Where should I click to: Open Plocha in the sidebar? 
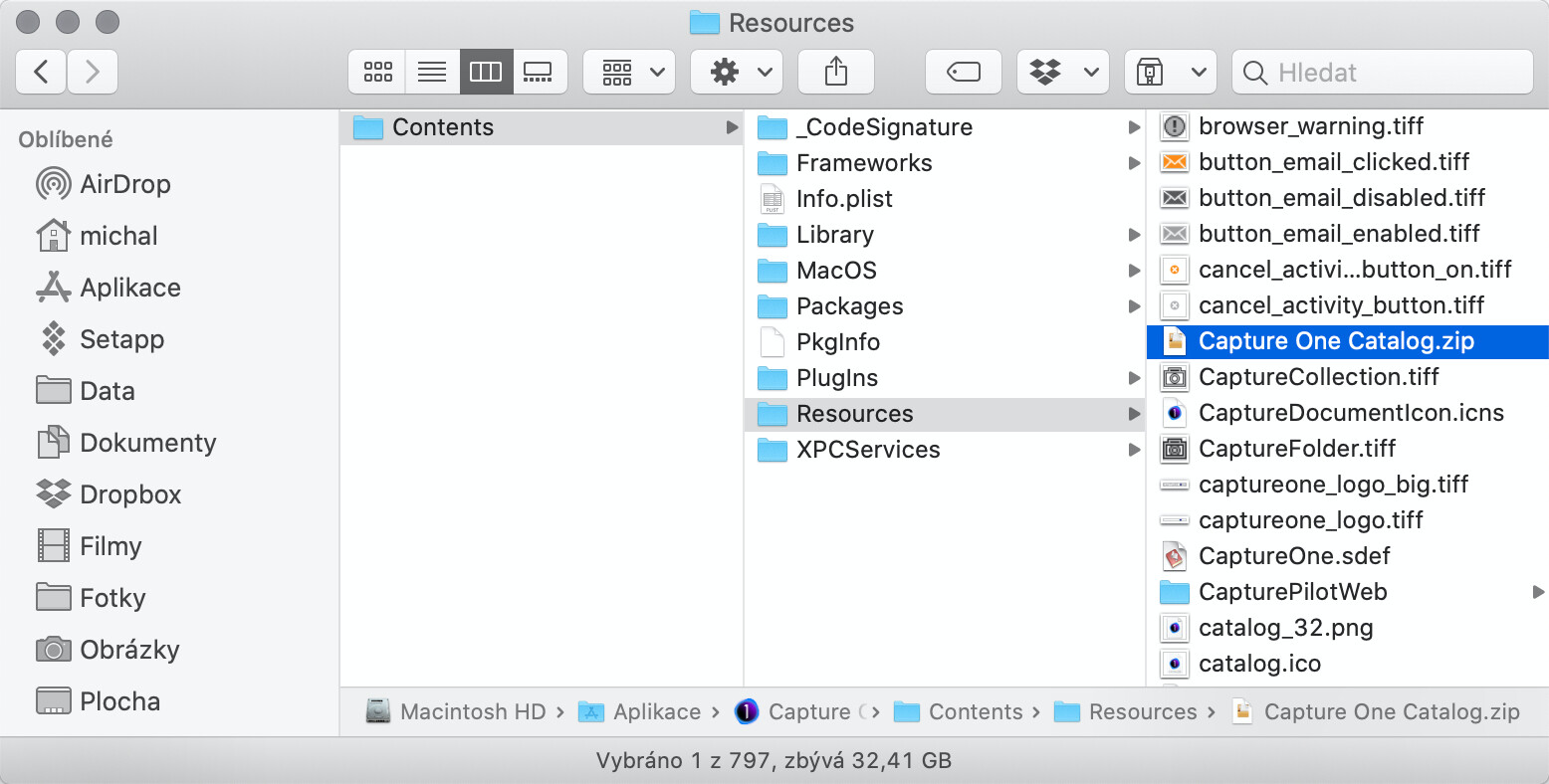99,701
